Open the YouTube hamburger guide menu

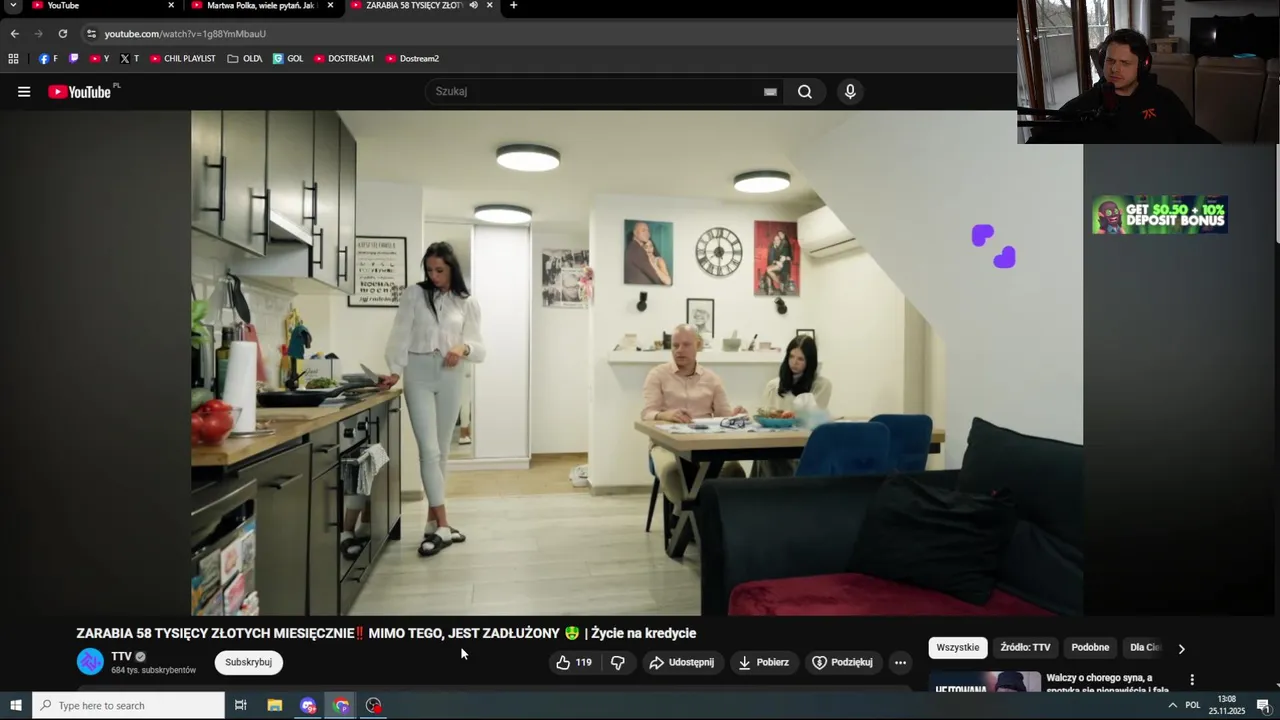click(x=24, y=92)
